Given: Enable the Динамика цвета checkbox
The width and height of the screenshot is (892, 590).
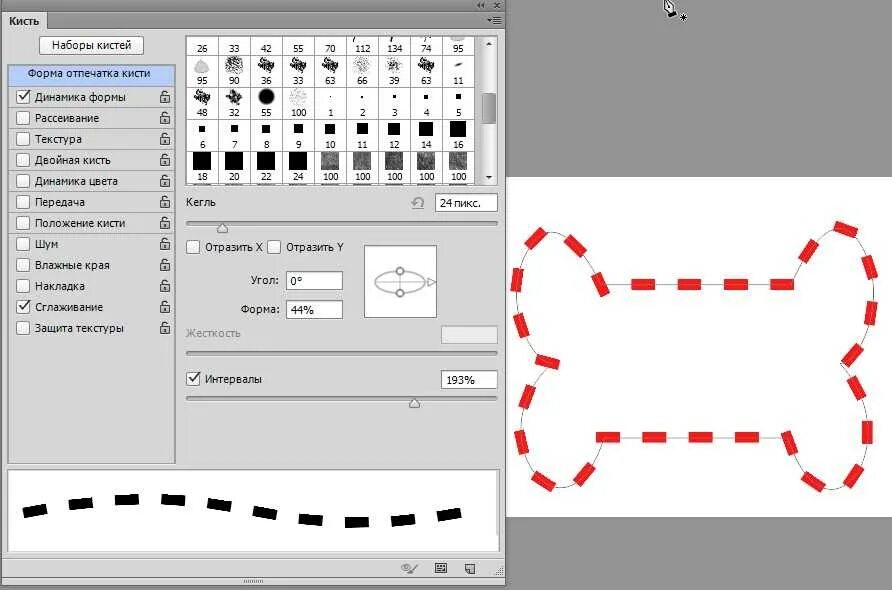Looking at the screenshot, I should point(23,181).
